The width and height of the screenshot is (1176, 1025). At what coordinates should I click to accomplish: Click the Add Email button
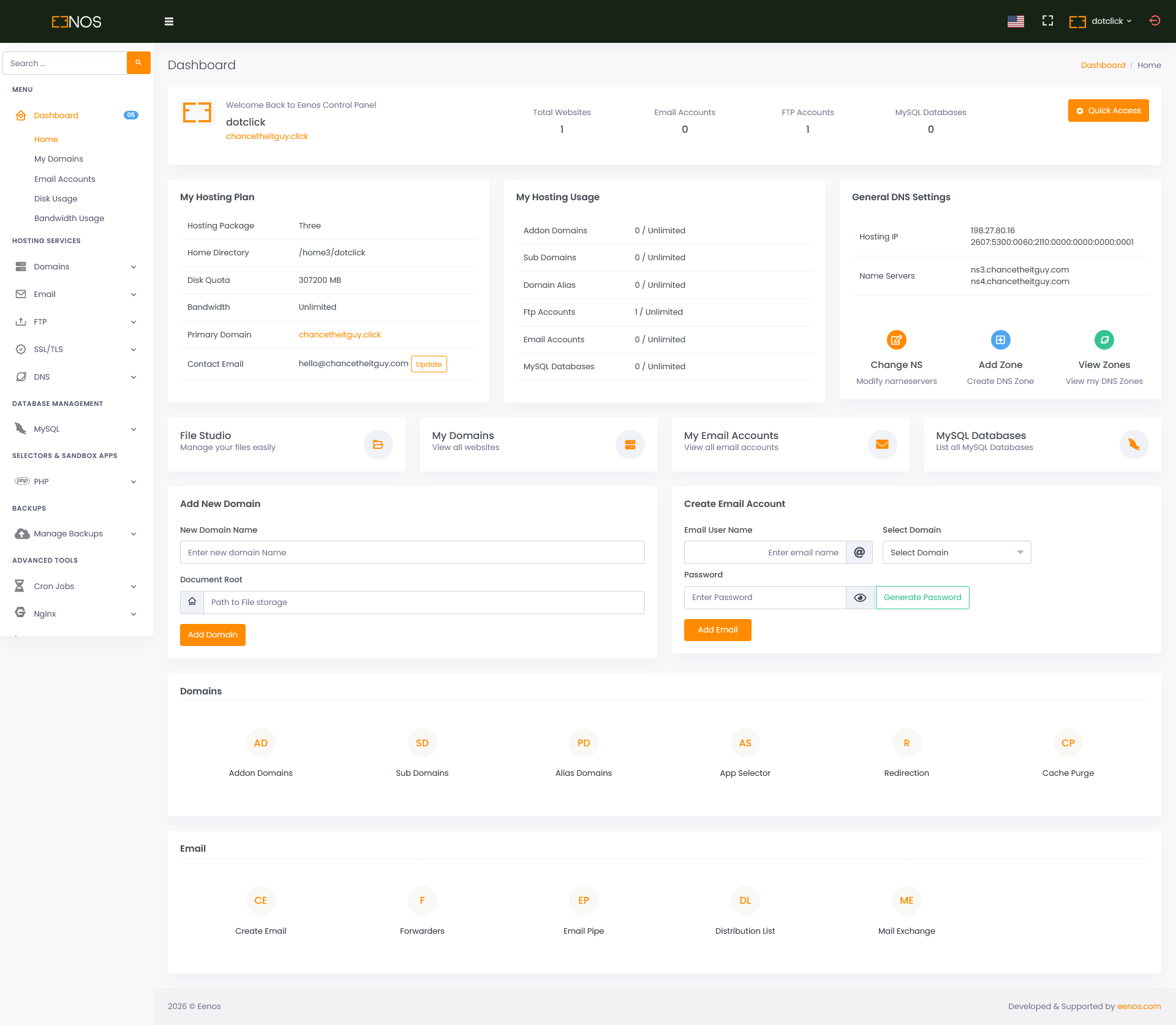click(x=718, y=630)
